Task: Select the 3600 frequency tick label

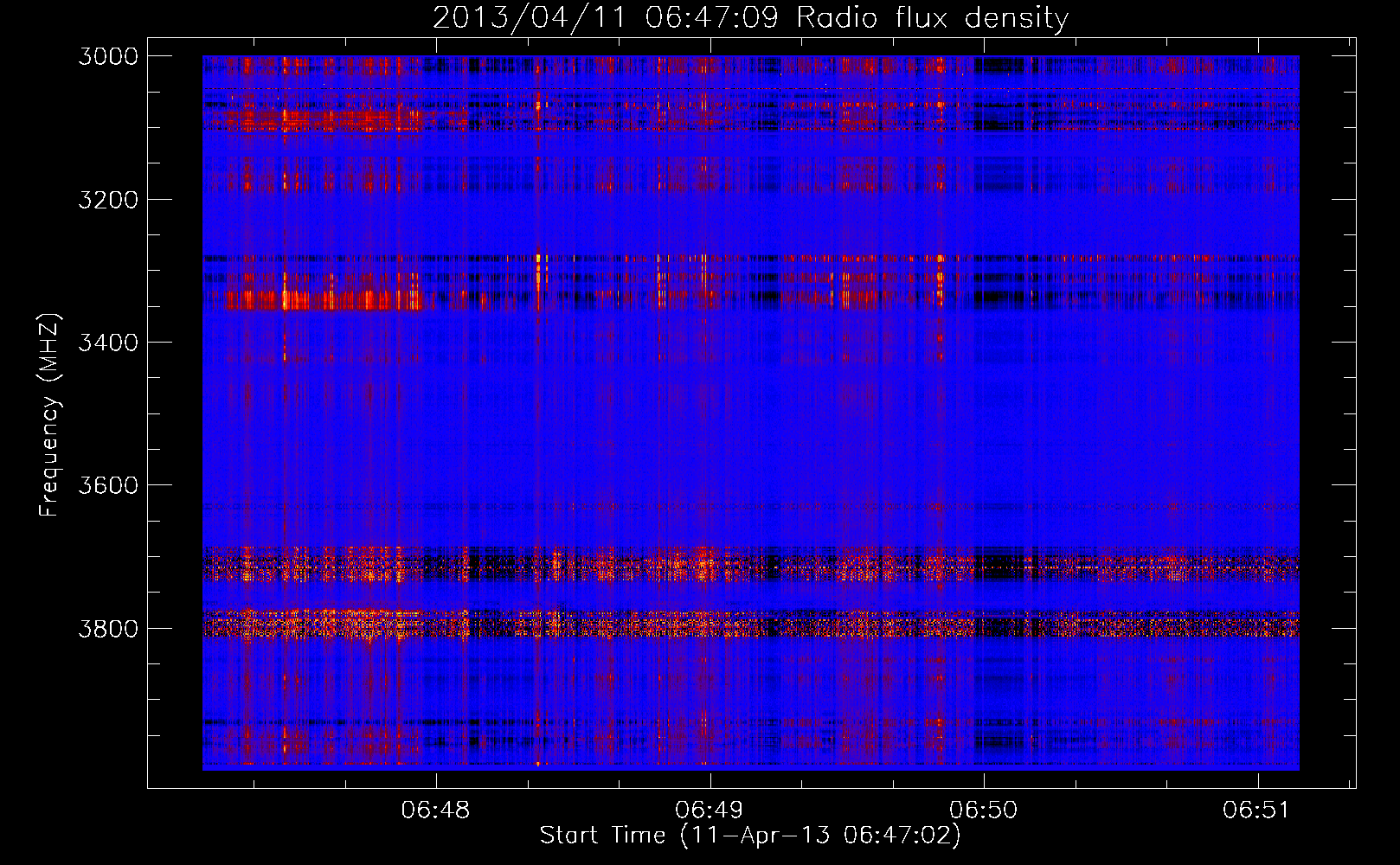Action: pyautogui.click(x=108, y=485)
